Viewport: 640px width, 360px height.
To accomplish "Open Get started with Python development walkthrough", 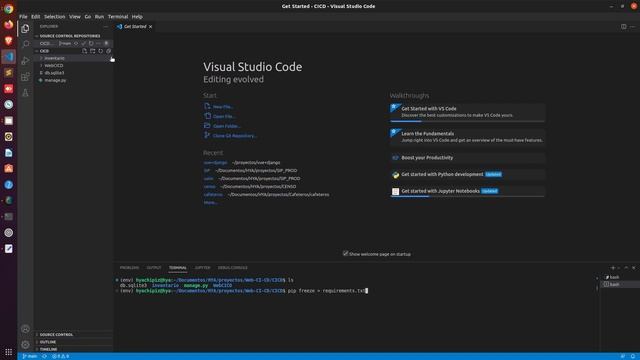I will point(467,174).
